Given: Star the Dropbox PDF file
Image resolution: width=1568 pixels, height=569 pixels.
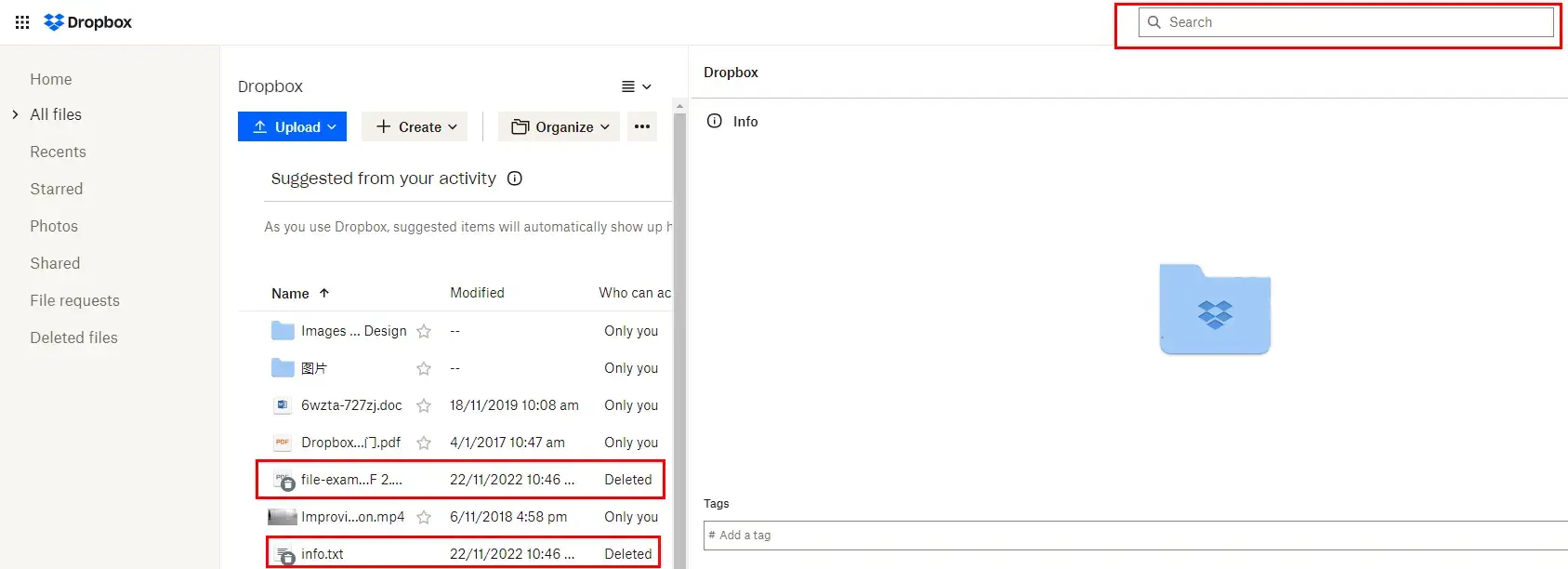Looking at the screenshot, I should [424, 443].
